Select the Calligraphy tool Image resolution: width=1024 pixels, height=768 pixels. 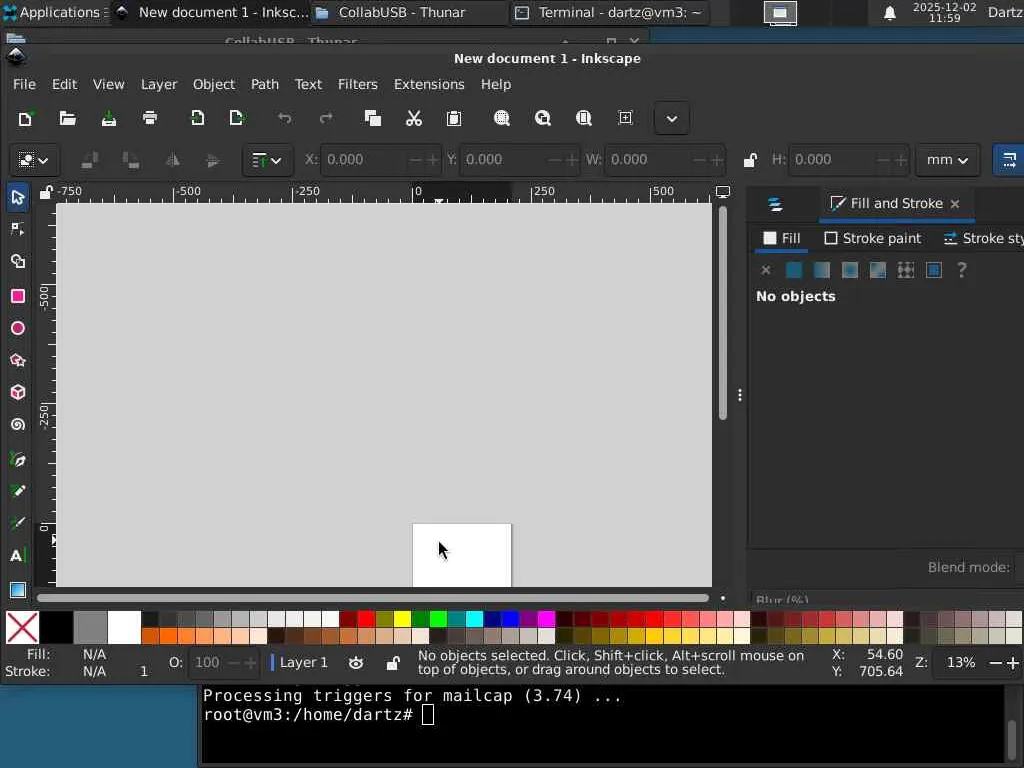(18, 524)
